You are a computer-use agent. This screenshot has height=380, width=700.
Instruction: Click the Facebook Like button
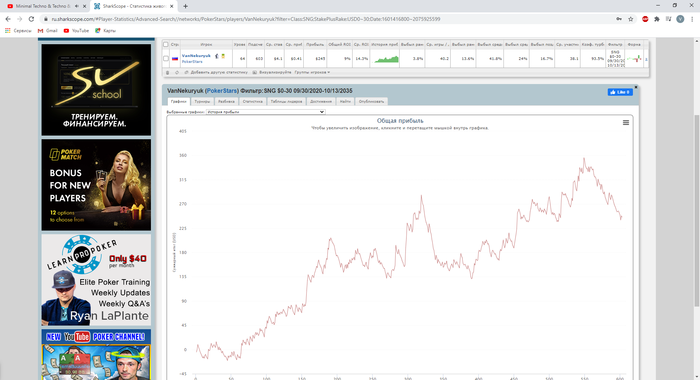(x=620, y=92)
